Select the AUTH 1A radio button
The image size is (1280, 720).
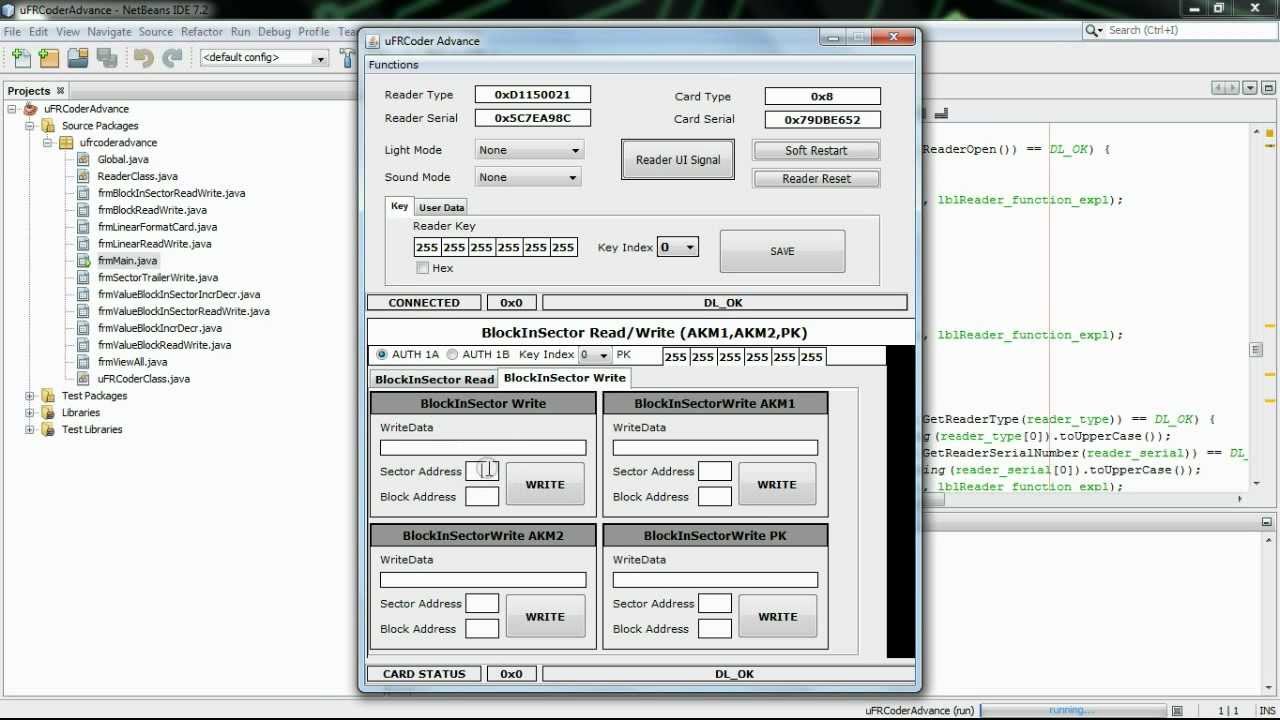[382, 355]
